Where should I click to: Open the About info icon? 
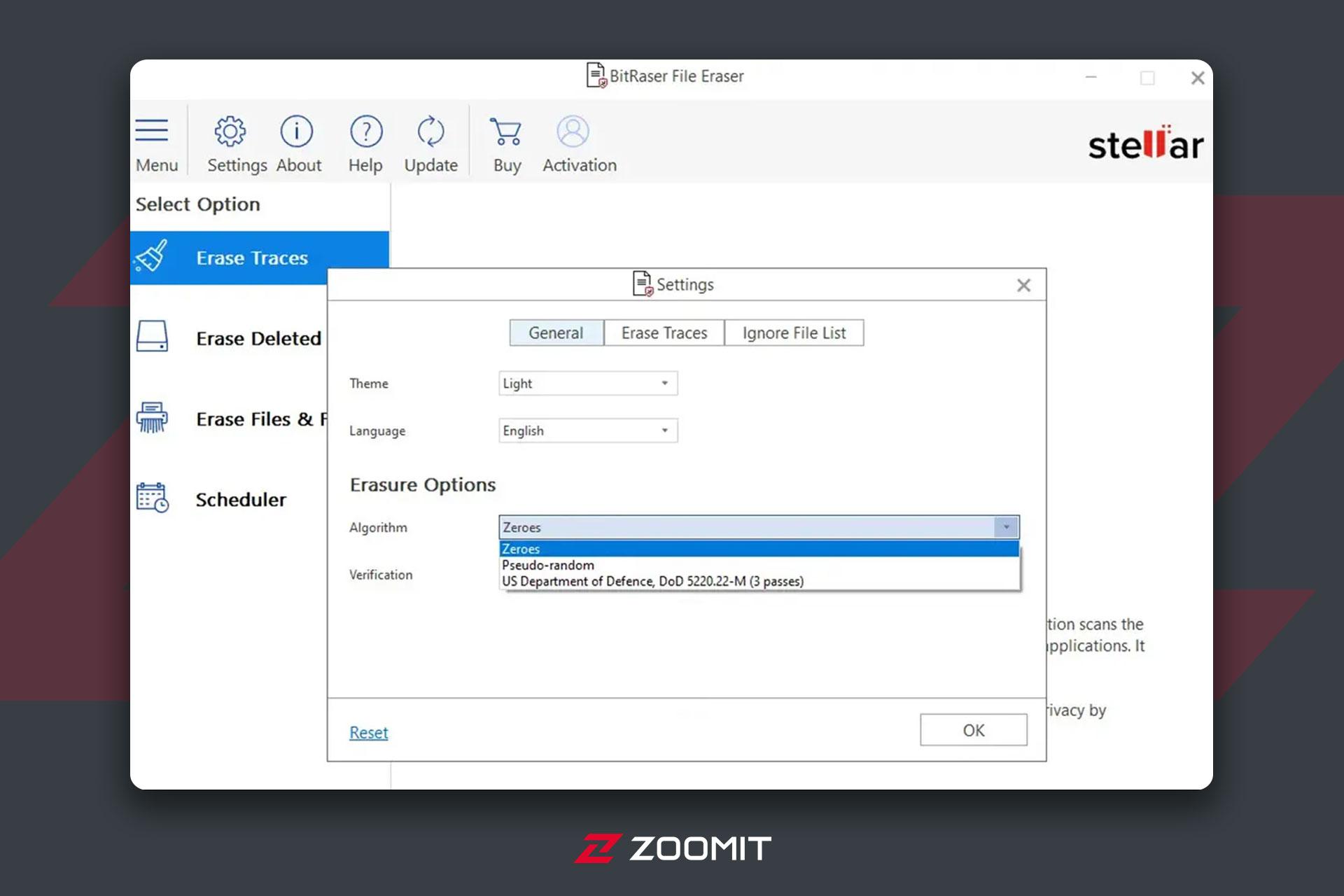coord(297,131)
